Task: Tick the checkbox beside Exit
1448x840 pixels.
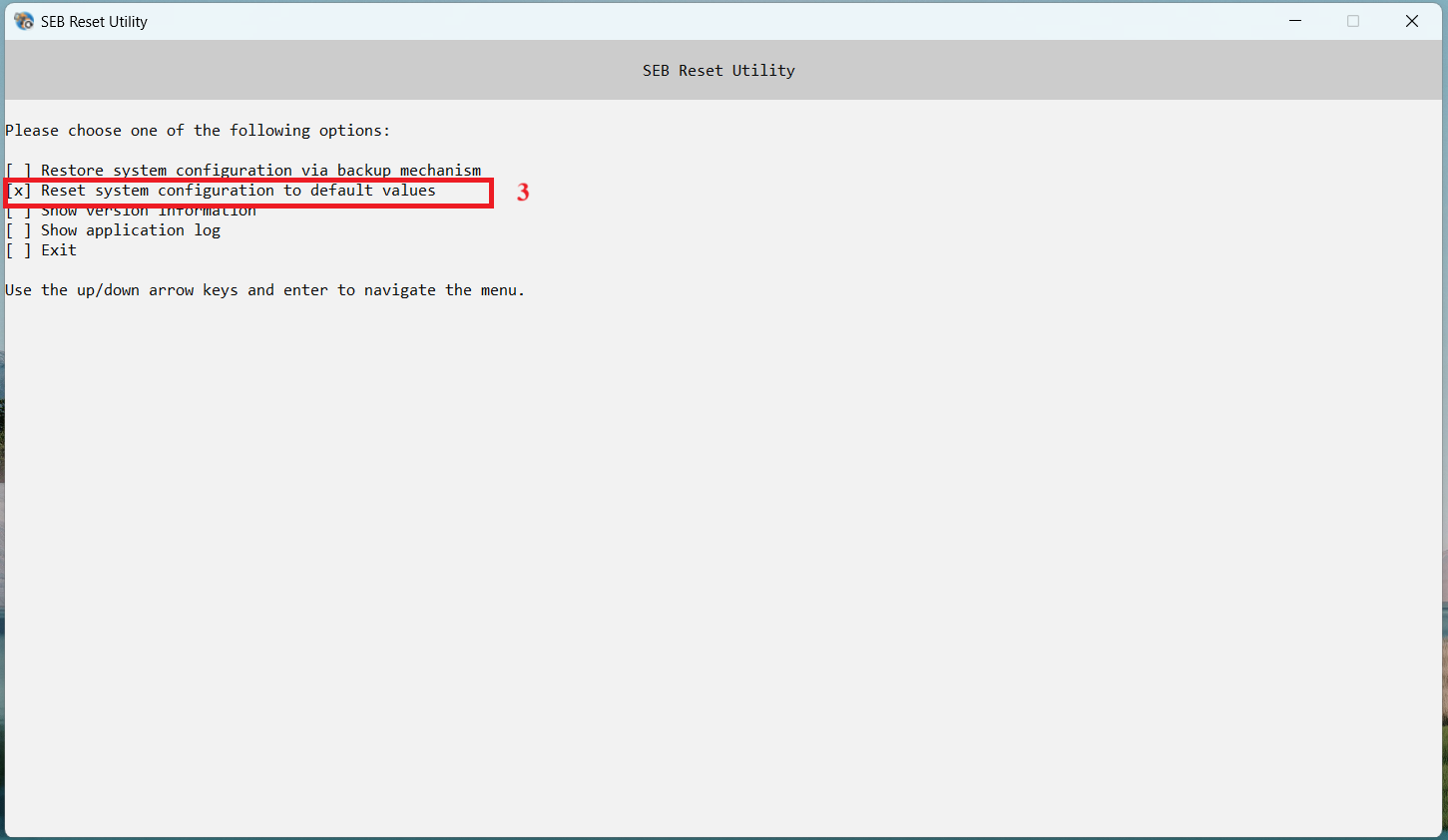Action: 19,250
